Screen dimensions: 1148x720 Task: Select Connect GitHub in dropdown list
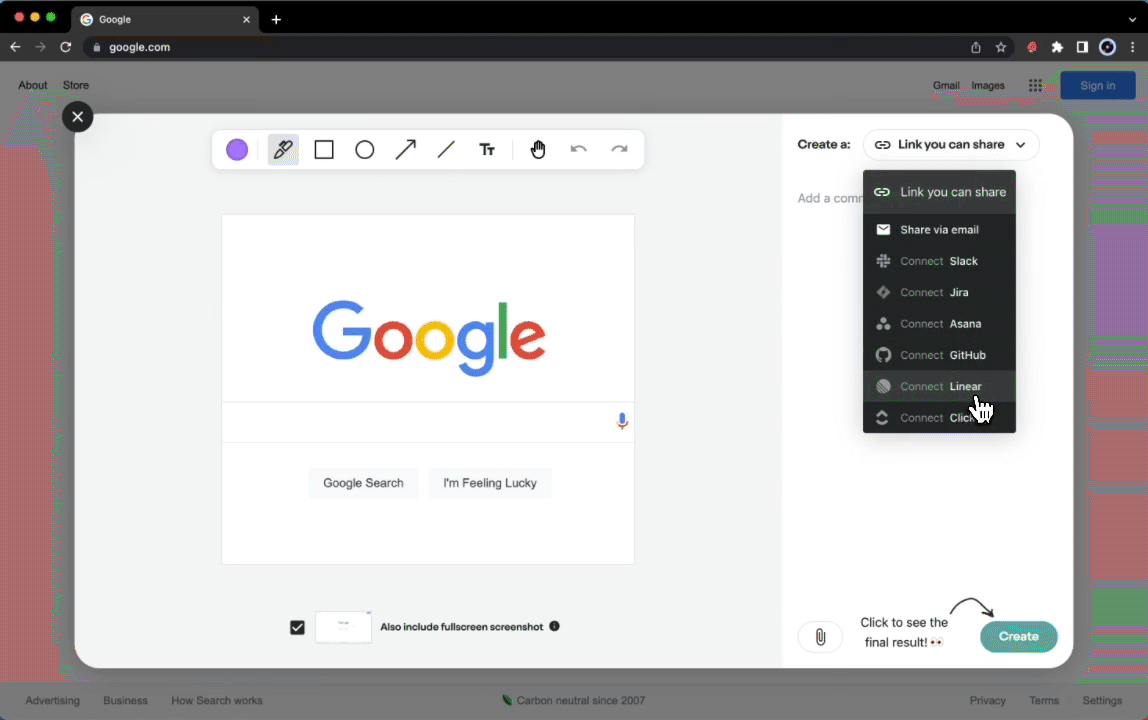pyautogui.click(x=938, y=355)
